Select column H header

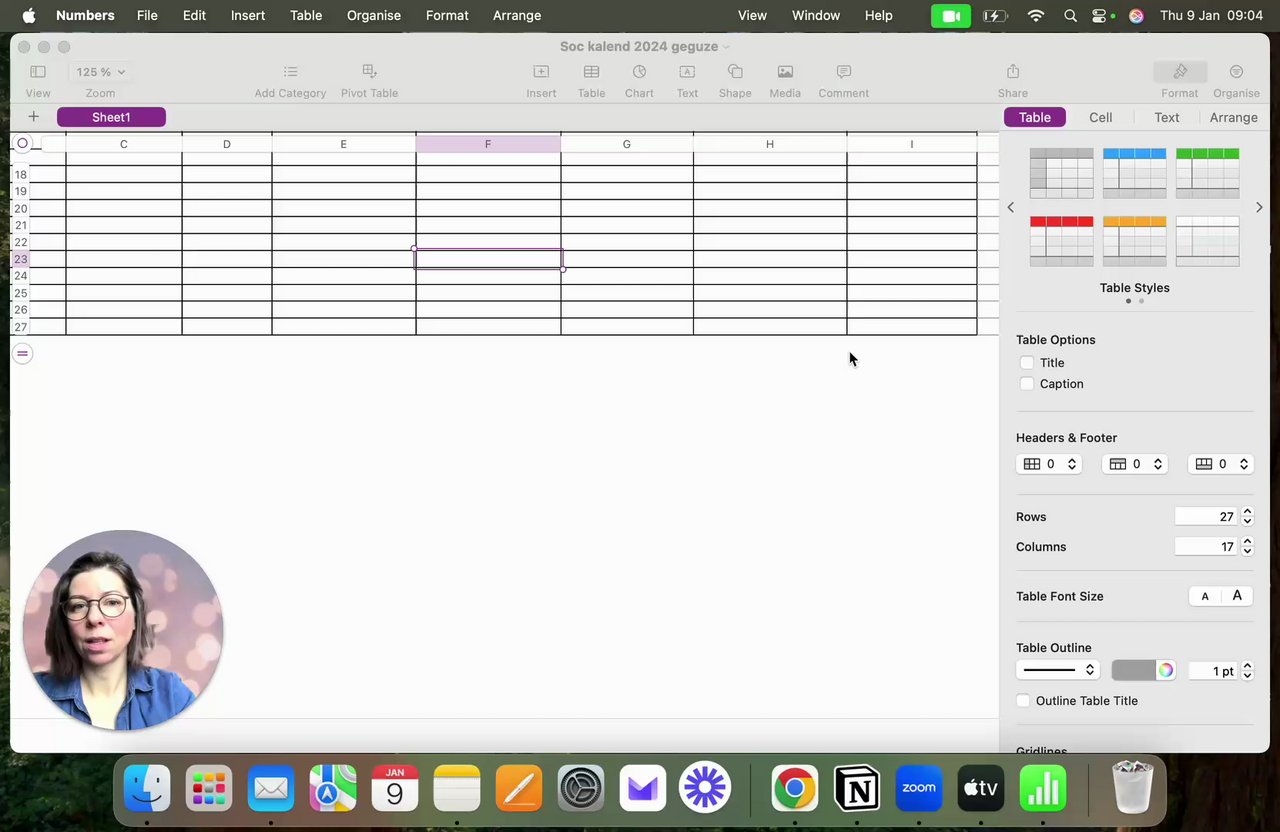click(770, 144)
